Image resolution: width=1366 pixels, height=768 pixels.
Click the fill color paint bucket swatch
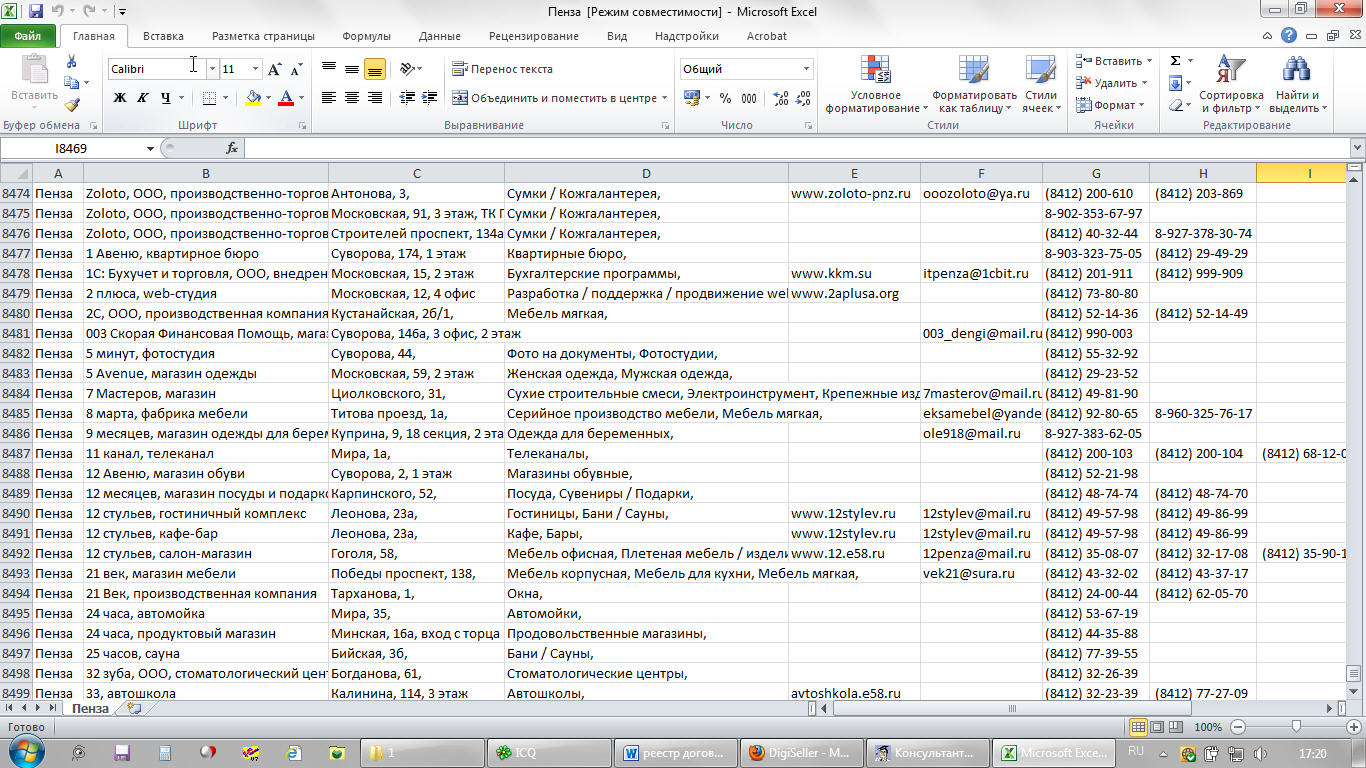253,98
